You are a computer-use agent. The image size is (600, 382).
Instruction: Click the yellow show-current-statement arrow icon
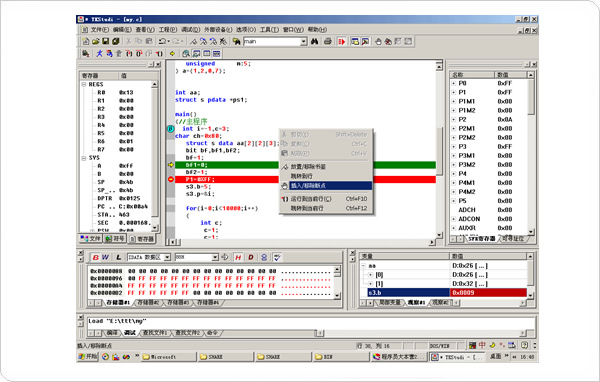click(172, 54)
